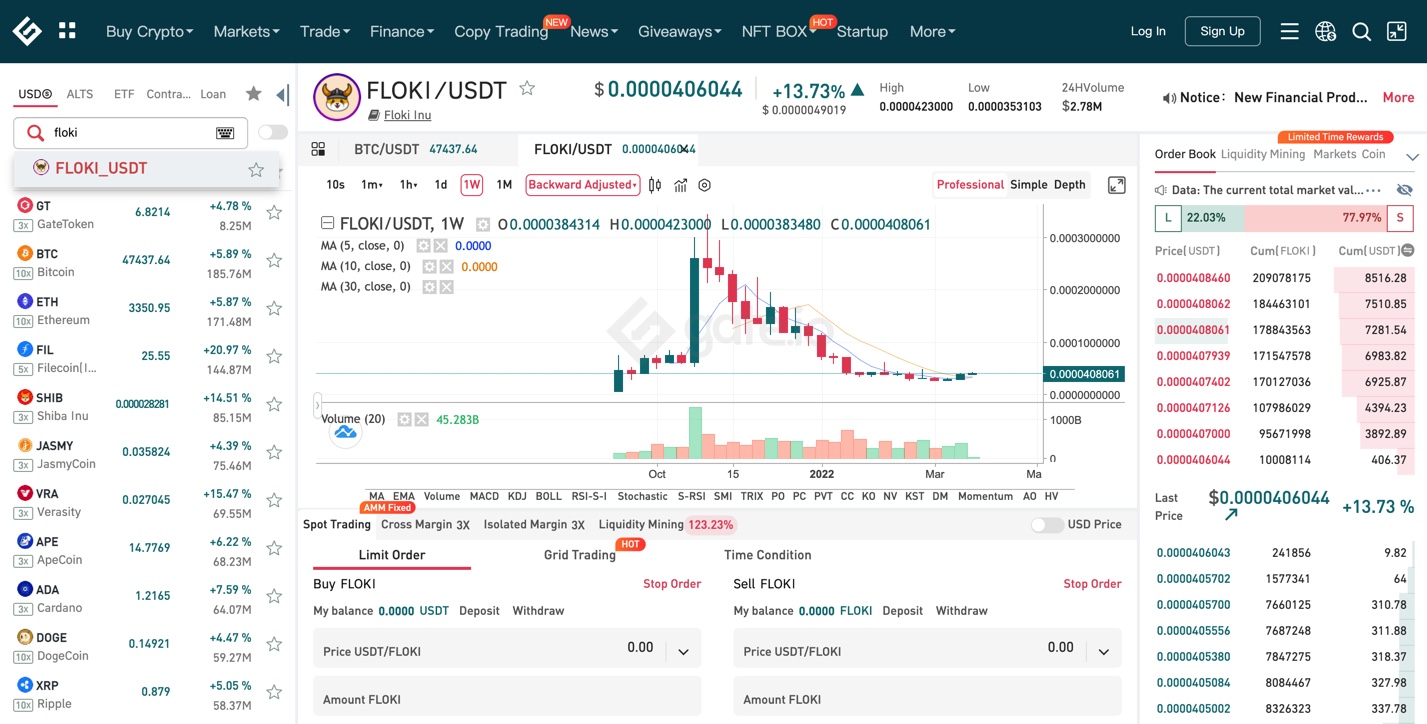1427x724 pixels.
Task: Favorite FLOKI_USDT in search results
Action: (256, 169)
